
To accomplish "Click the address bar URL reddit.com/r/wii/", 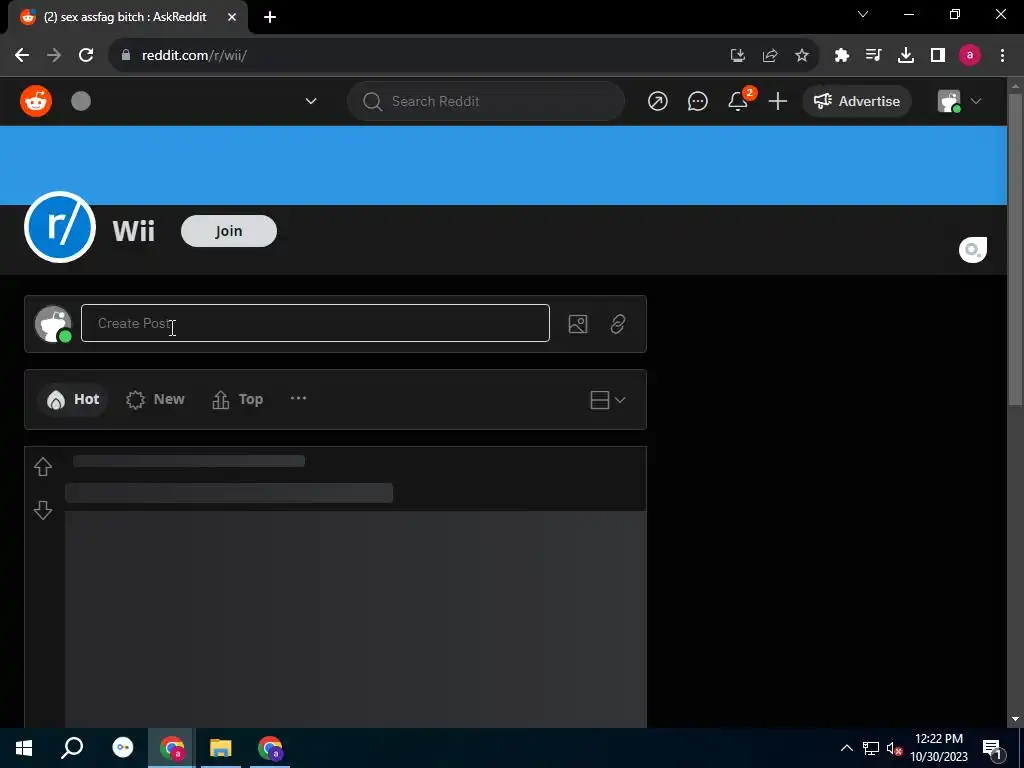I will 194,56.
